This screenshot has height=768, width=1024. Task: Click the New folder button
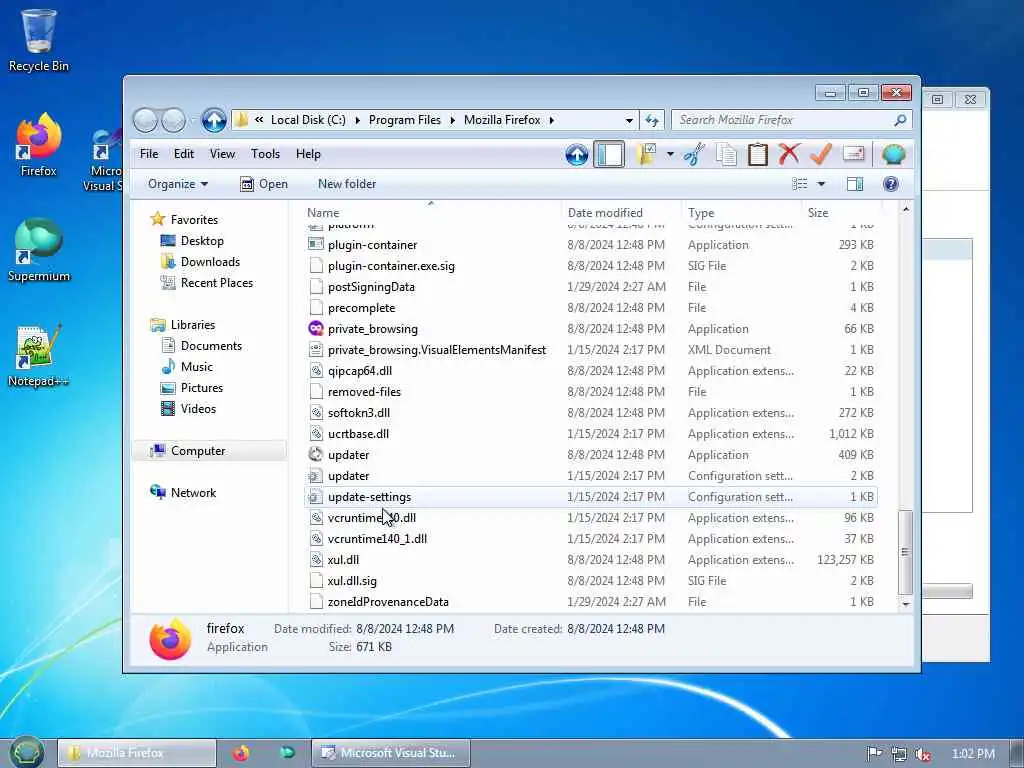347,184
